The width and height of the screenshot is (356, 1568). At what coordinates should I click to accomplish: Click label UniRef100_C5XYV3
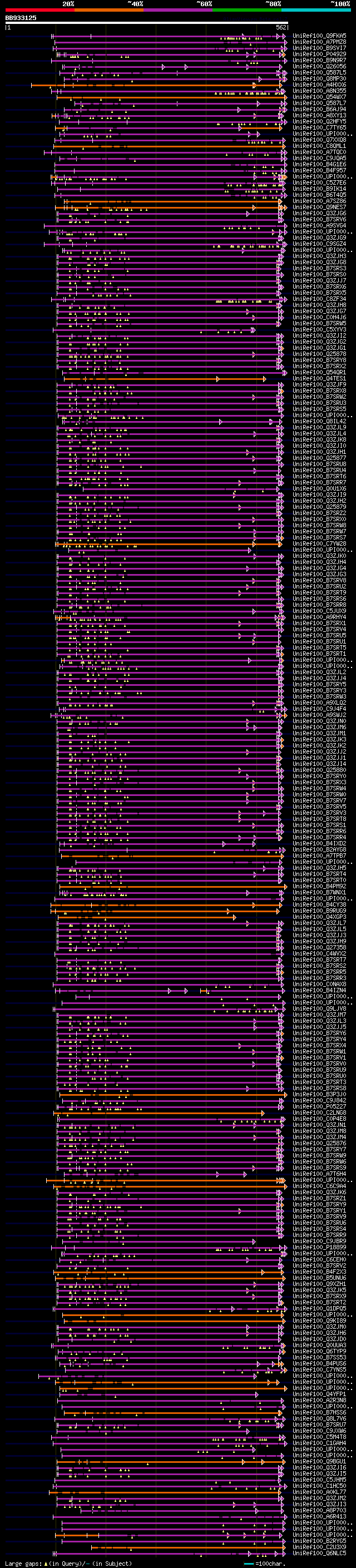(319, 329)
